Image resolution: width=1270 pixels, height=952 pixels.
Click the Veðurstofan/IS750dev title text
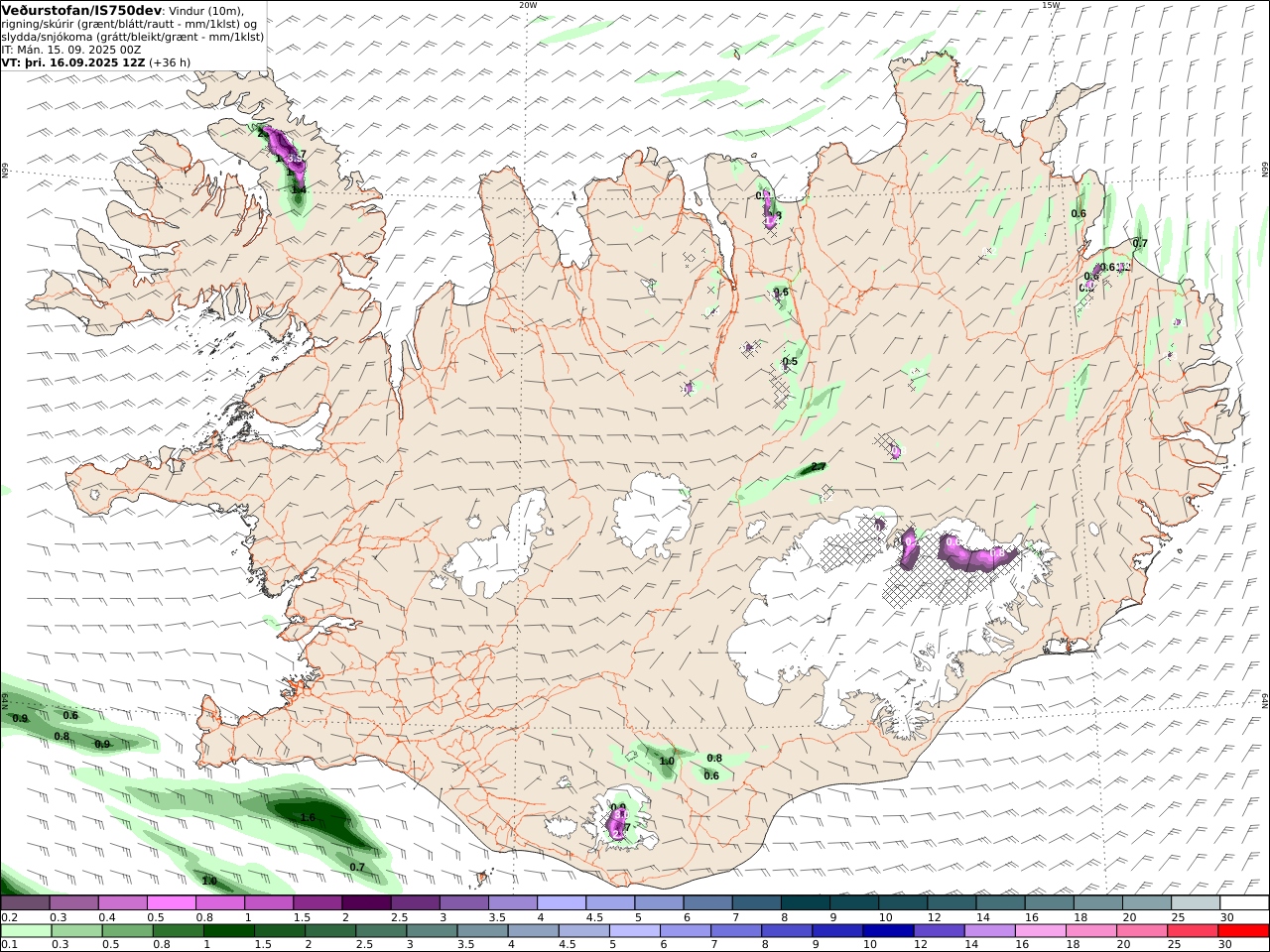(81, 10)
